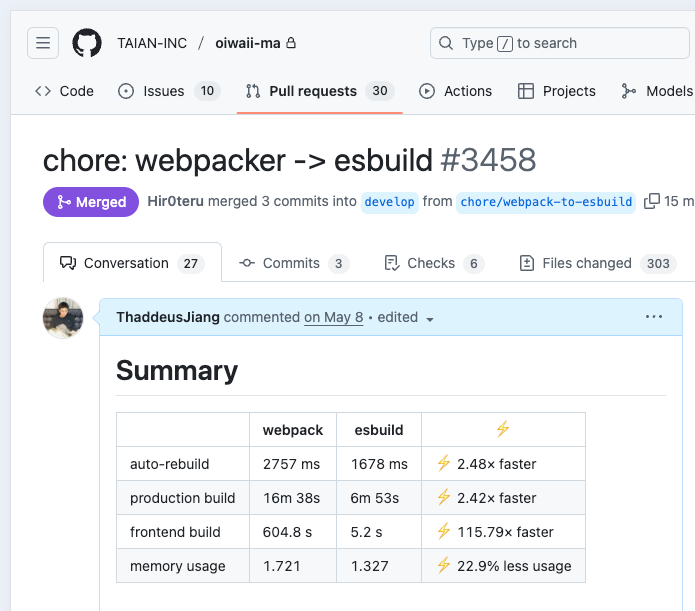Select the Conversation tab
Image resolution: width=695 pixels, height=611 pixels.
pyautogui.click(x=132, y=263)
